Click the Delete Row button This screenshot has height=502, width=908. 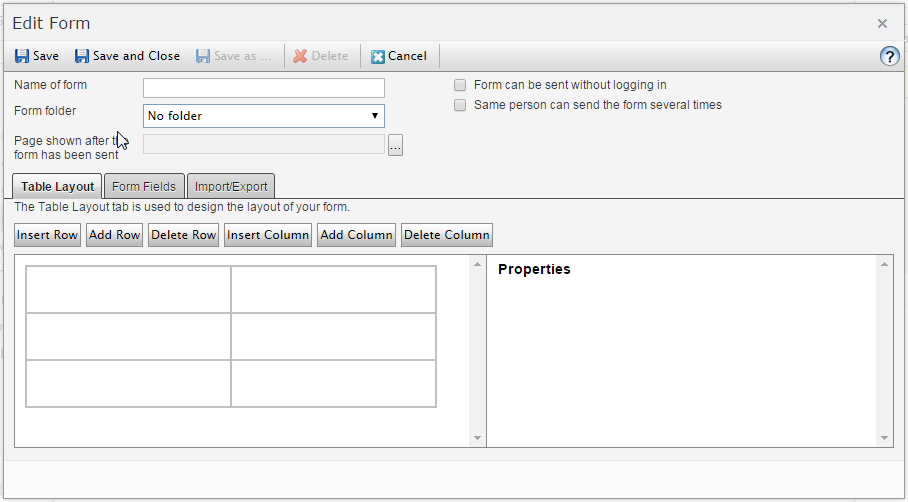click(183, 235)
